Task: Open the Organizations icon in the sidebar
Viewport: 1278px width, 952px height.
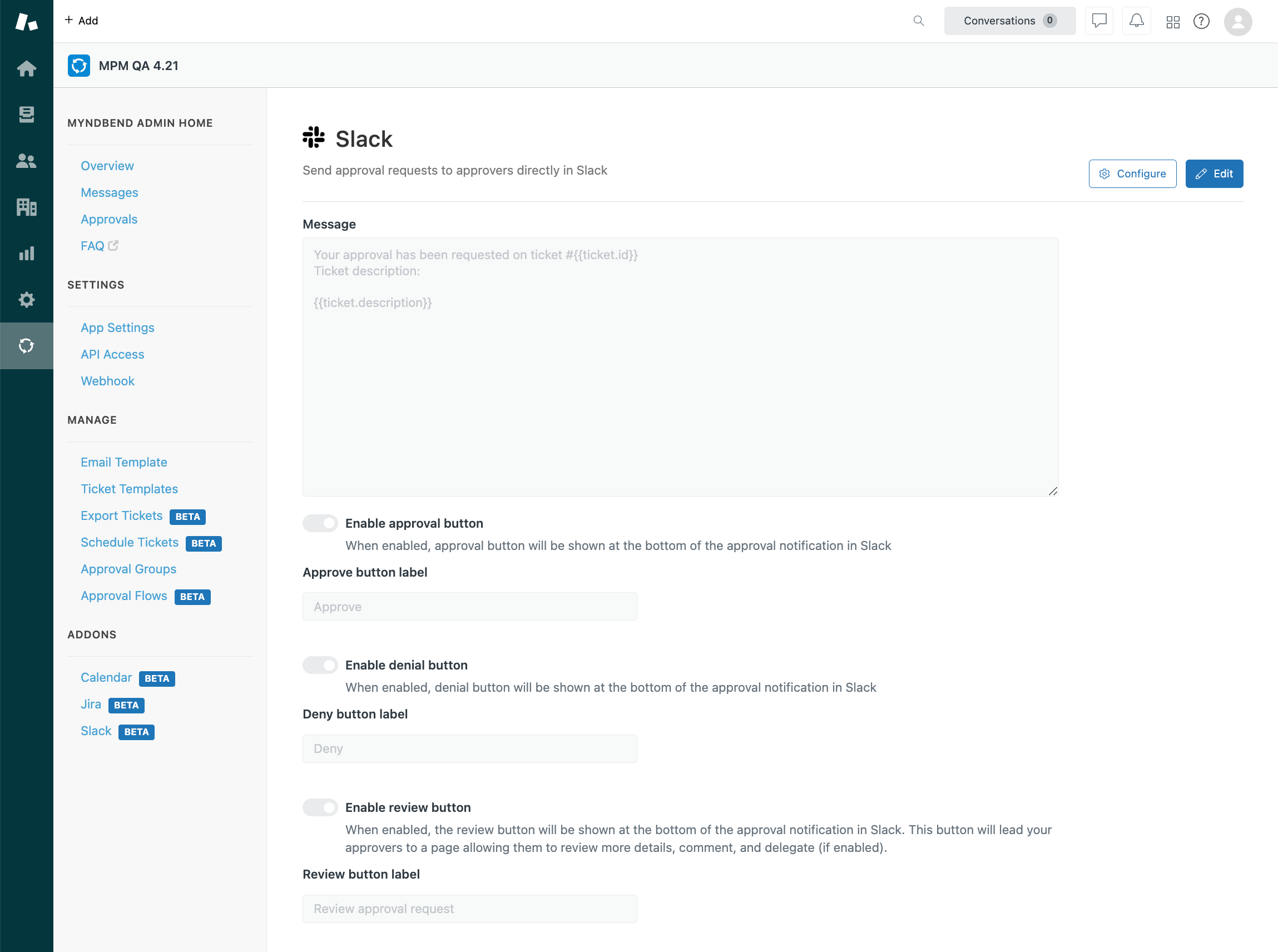Action: click(27, 207)
